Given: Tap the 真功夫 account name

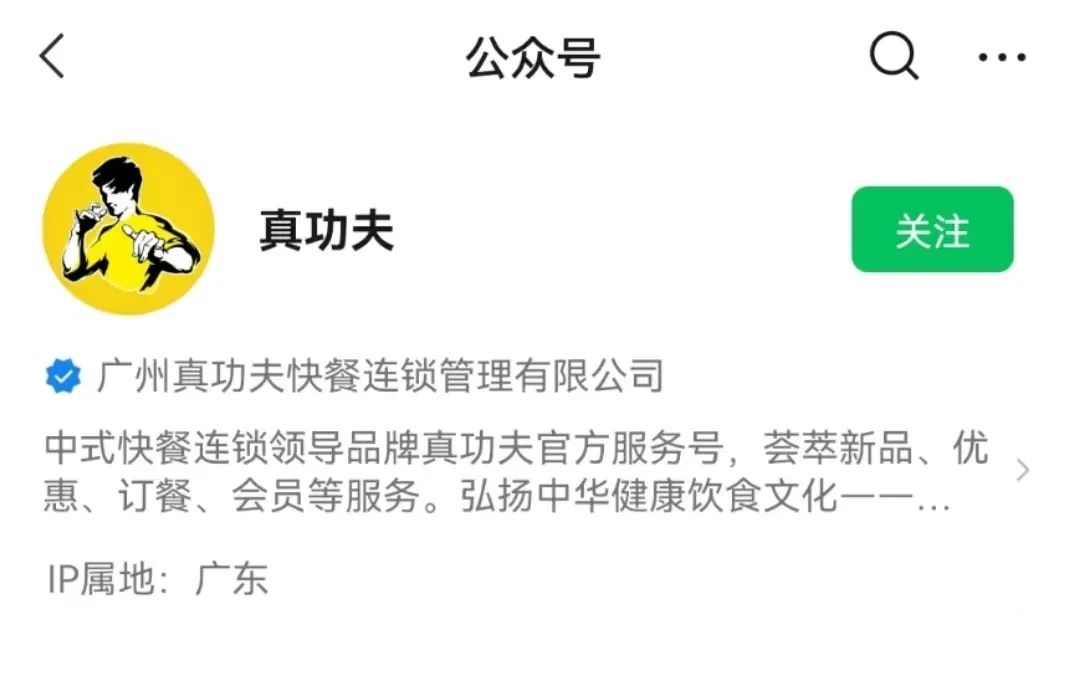Looking at the screenshot, I should coord(326,230).
